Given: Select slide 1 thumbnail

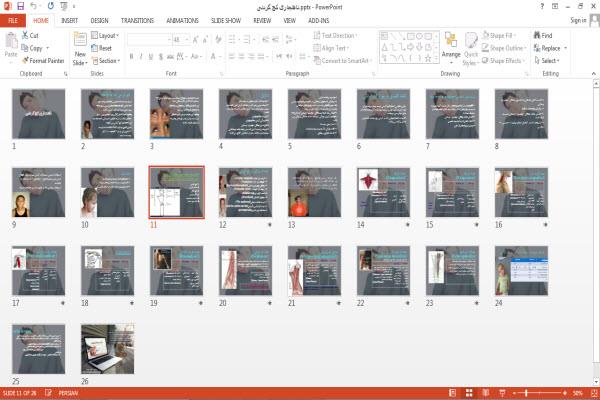Looking at the screenshot, I should (x=39, y=114).
